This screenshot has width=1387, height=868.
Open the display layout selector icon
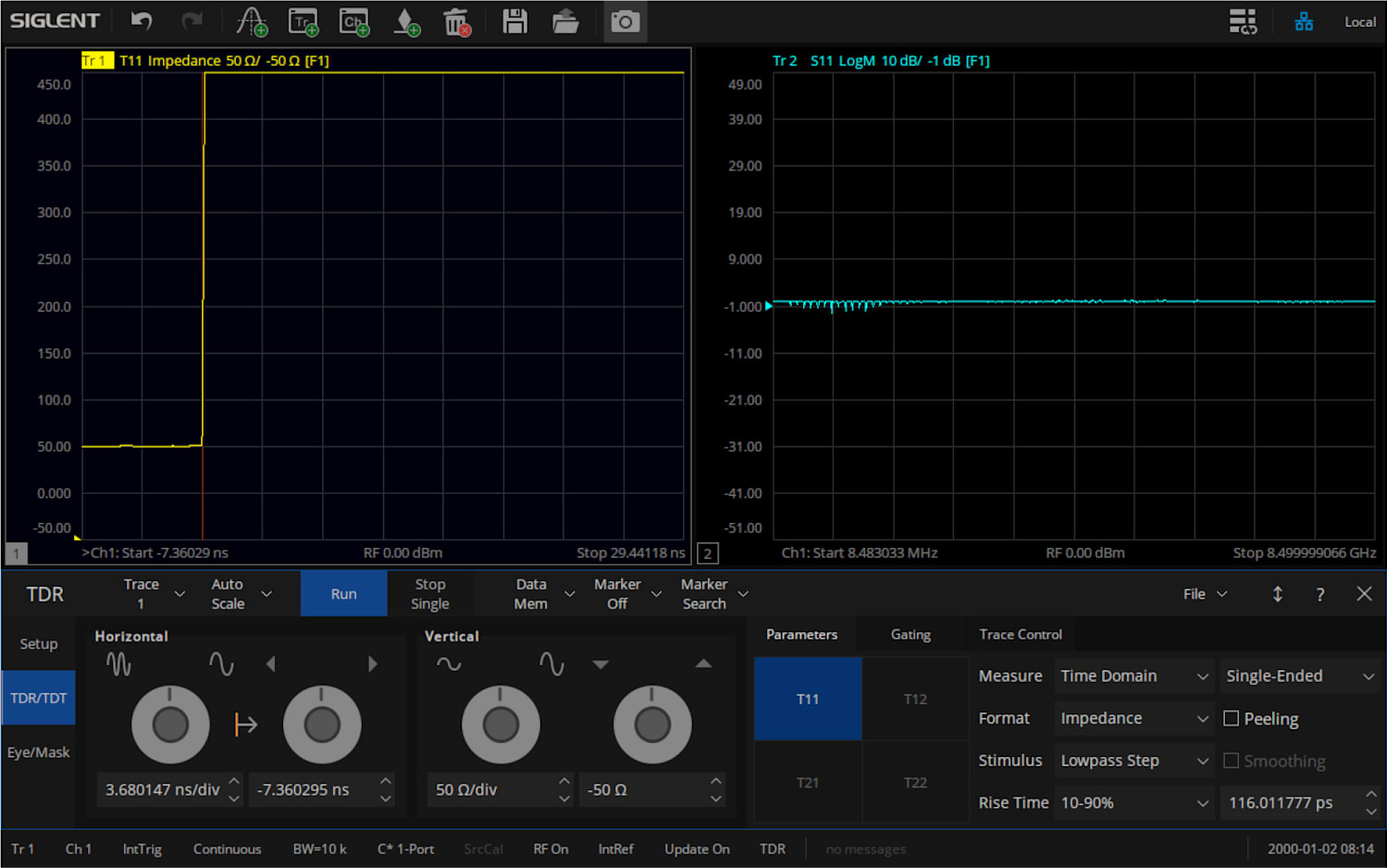click(x=1243, y=20)
